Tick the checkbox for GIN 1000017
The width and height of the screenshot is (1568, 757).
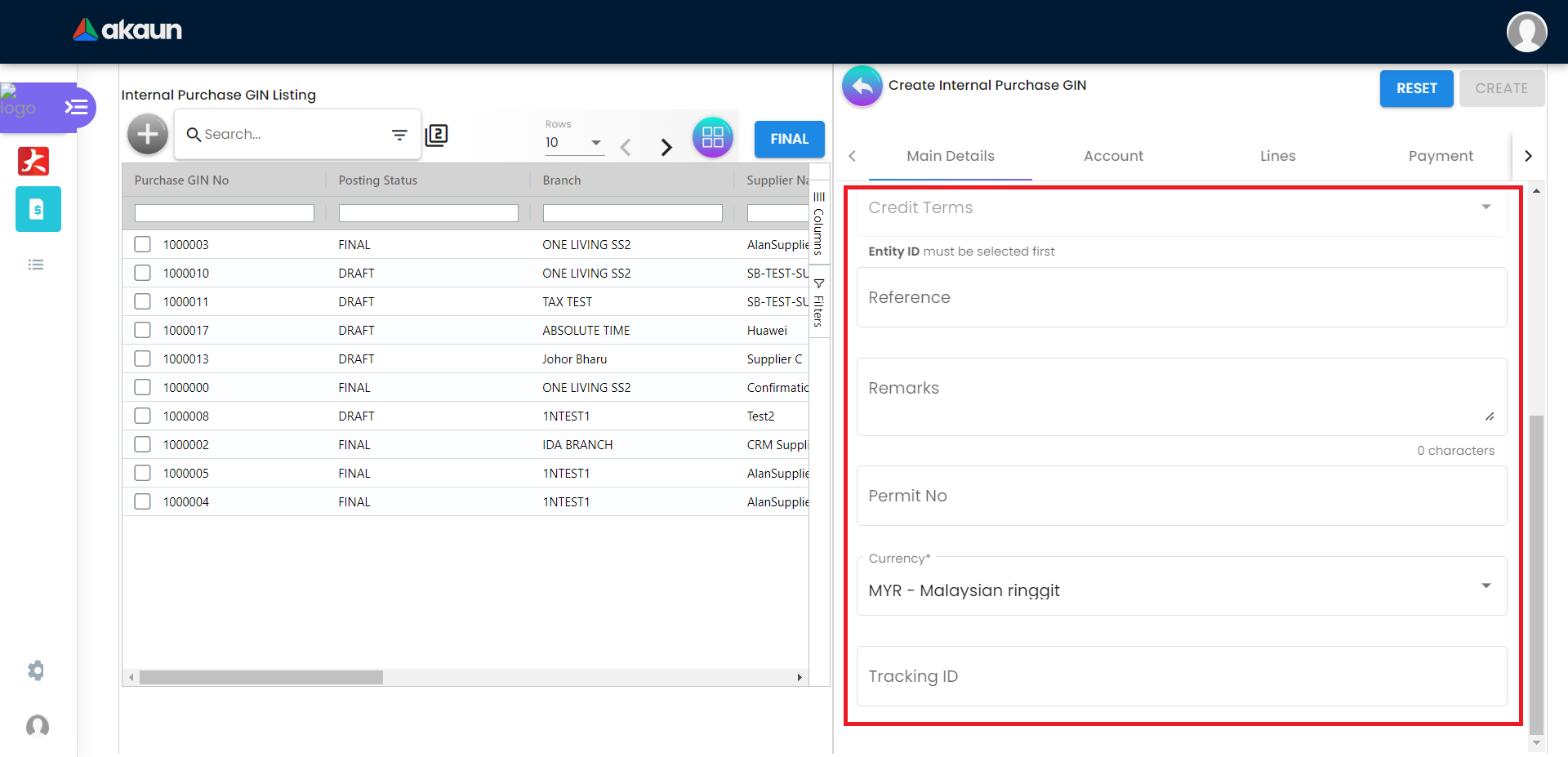coord(143,330)
